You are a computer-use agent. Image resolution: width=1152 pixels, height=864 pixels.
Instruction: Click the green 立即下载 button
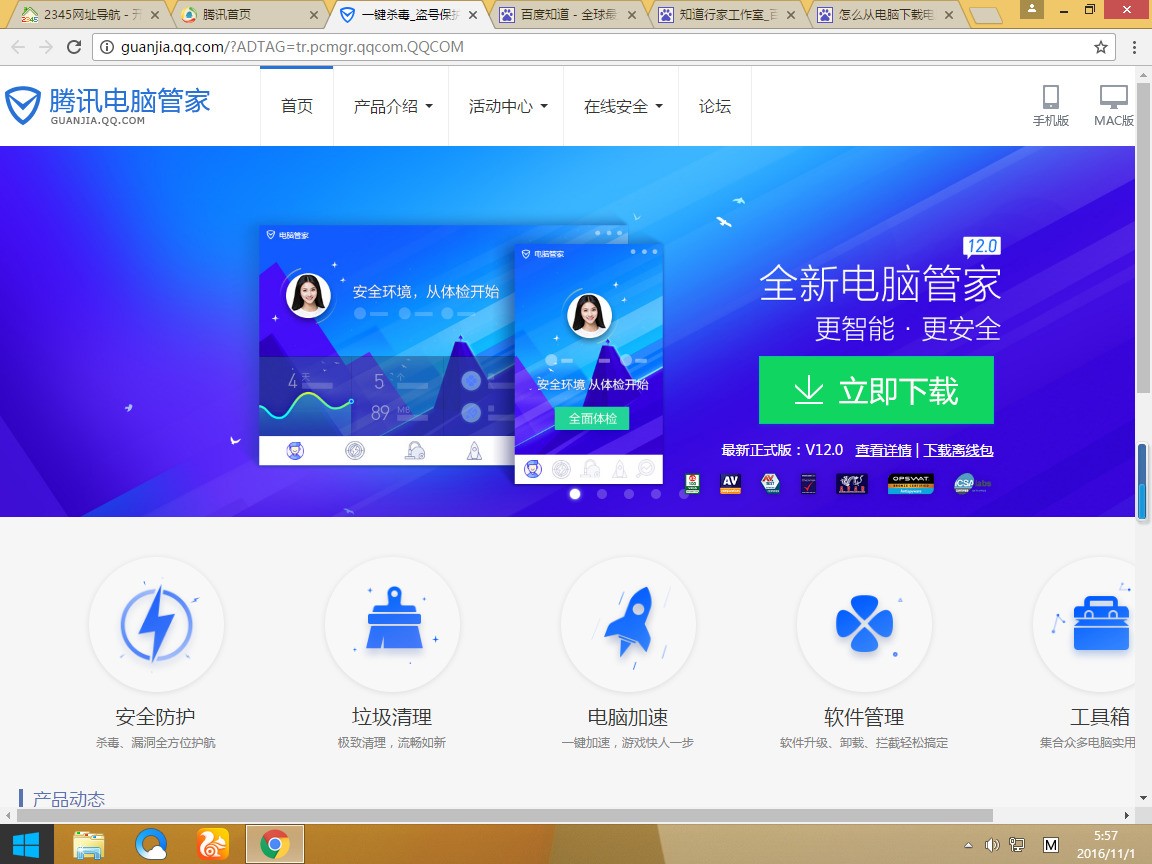coord(876,390)
